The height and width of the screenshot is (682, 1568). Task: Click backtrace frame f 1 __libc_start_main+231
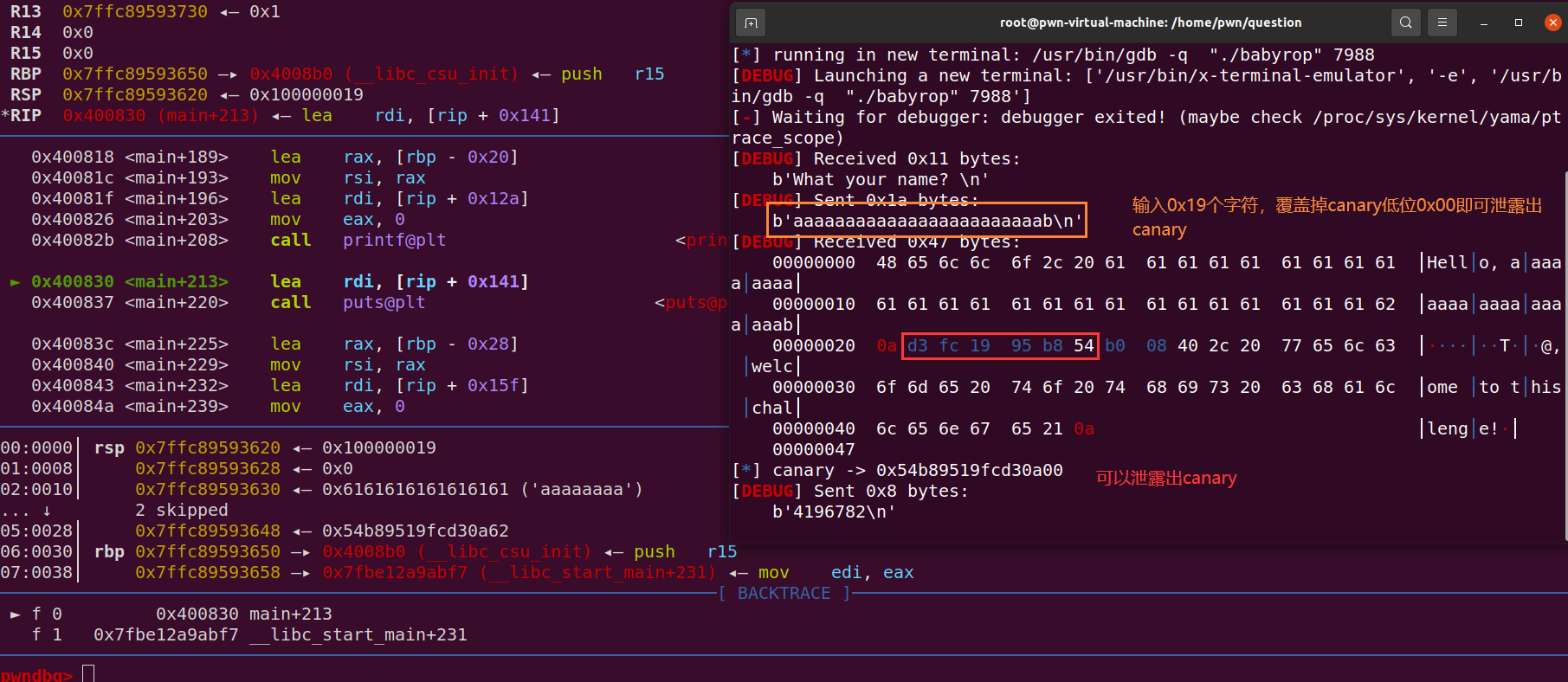pyautogui.click(x=249, y=635)
